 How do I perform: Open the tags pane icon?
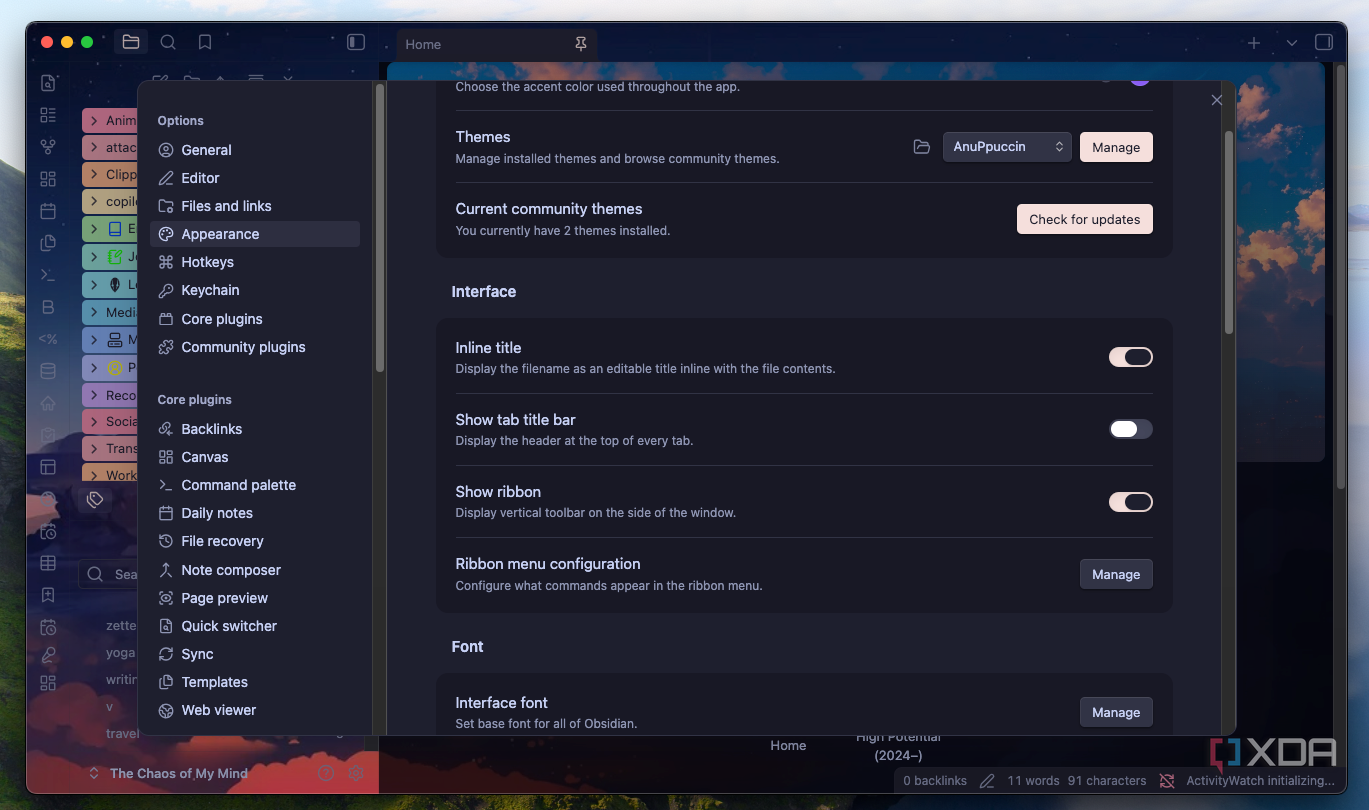(x=95, y=499)
